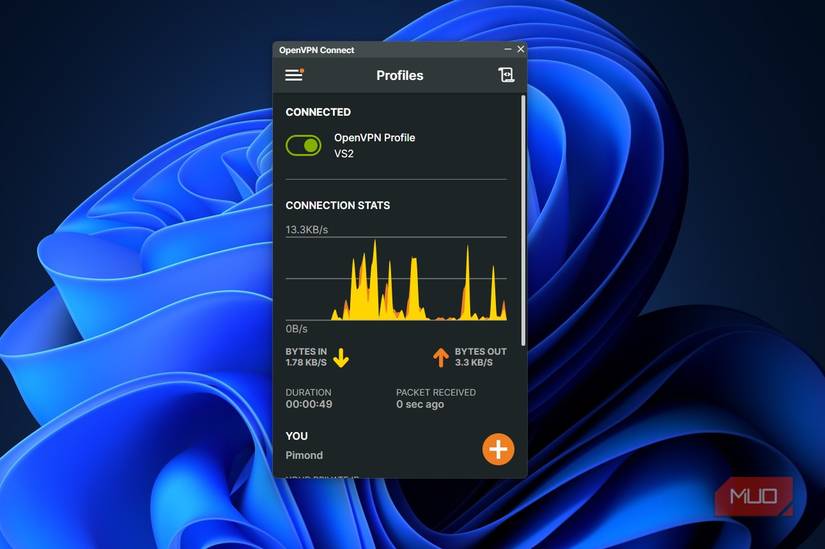
Task: Click the "PACKET RECEIVED" label
Action: coord(436,392)
